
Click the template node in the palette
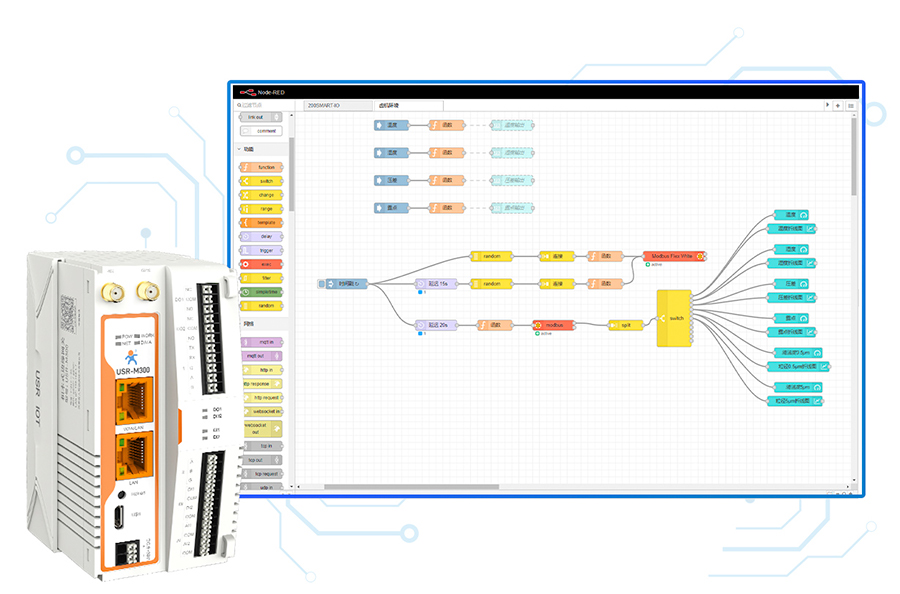click(261, 223)
